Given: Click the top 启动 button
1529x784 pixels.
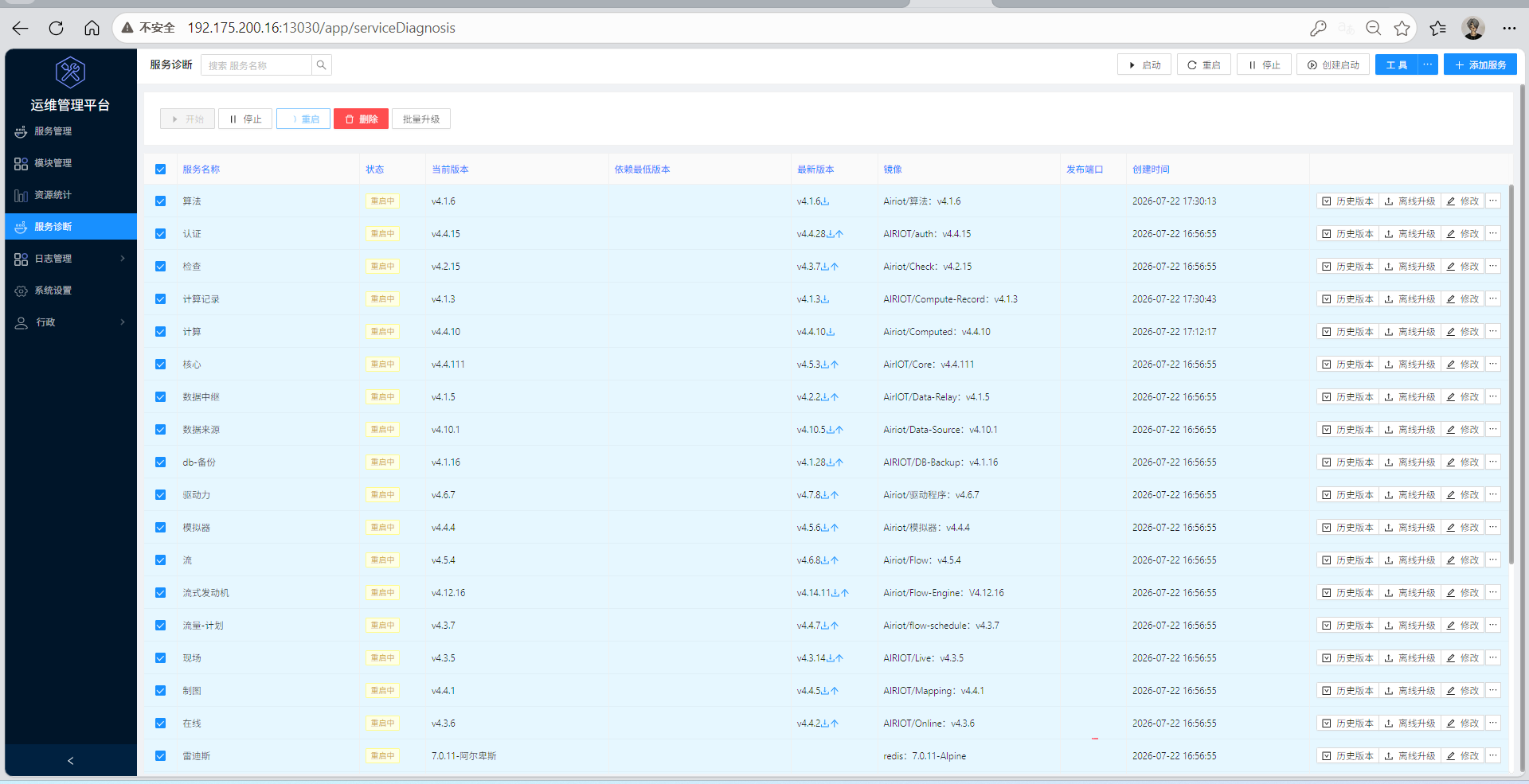Looking at the screenshot, I should click(1144, 65).
